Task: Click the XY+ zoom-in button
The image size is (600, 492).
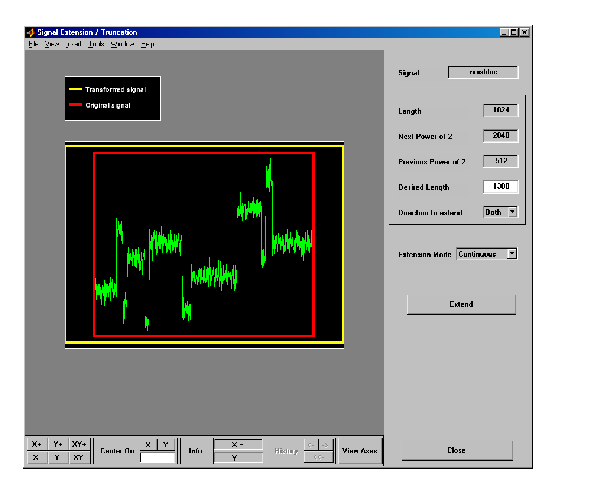Action: point(79,444)
